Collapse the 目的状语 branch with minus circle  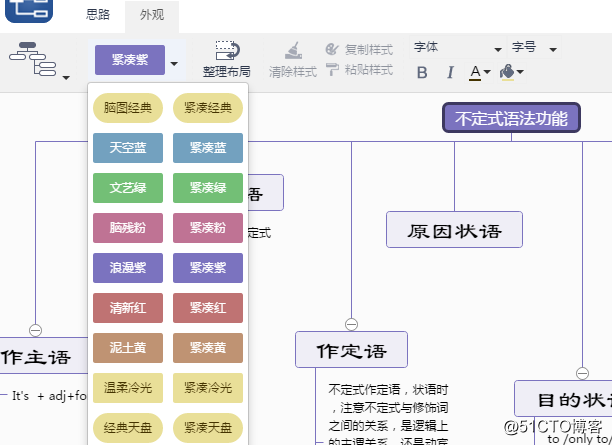pyautogui.click(x=582, y=373)
